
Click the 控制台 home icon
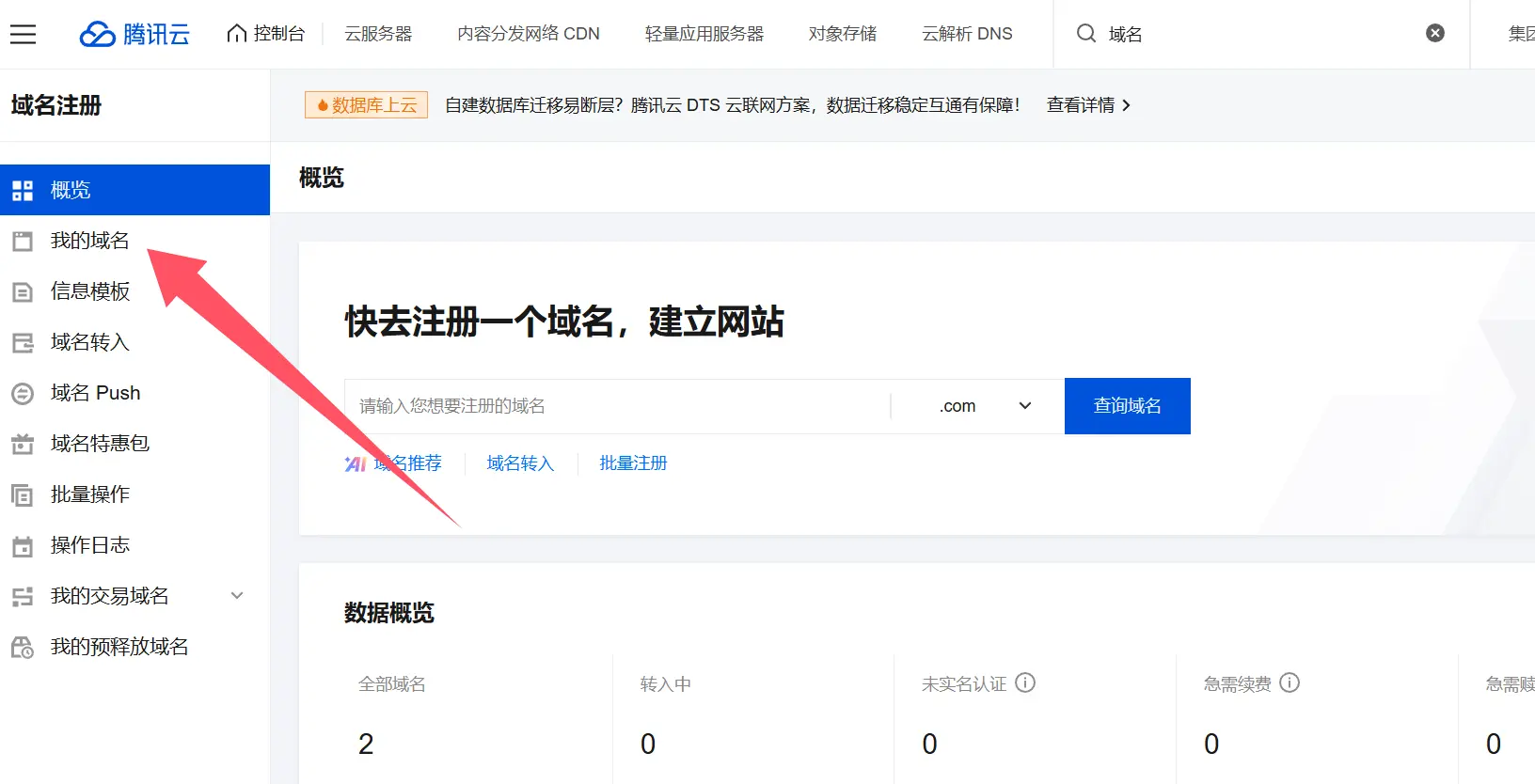pos(236,34)
